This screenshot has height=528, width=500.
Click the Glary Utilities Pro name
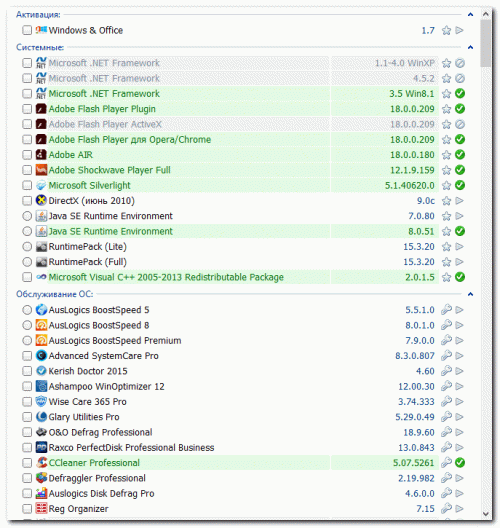tap(84, 417)
